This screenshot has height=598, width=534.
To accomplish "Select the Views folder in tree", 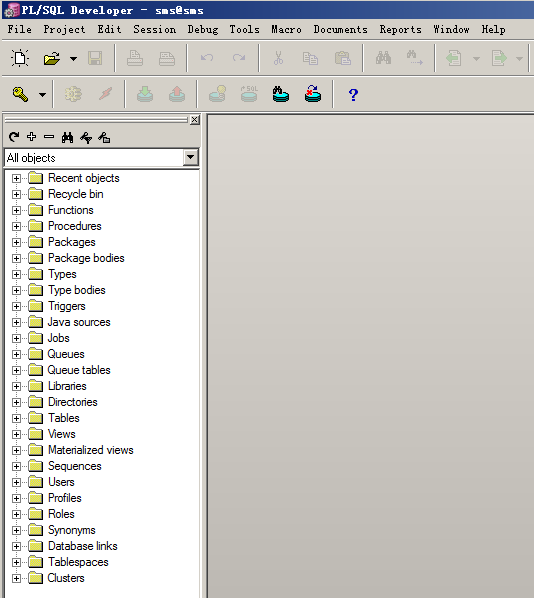I will 61,434.
